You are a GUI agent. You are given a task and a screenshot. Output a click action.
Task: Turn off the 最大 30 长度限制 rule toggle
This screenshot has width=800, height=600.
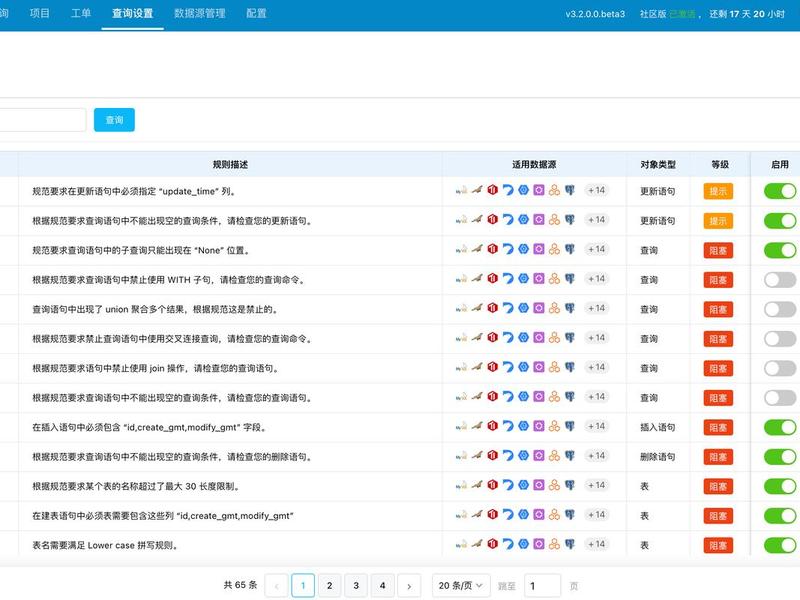pos(780,486)
